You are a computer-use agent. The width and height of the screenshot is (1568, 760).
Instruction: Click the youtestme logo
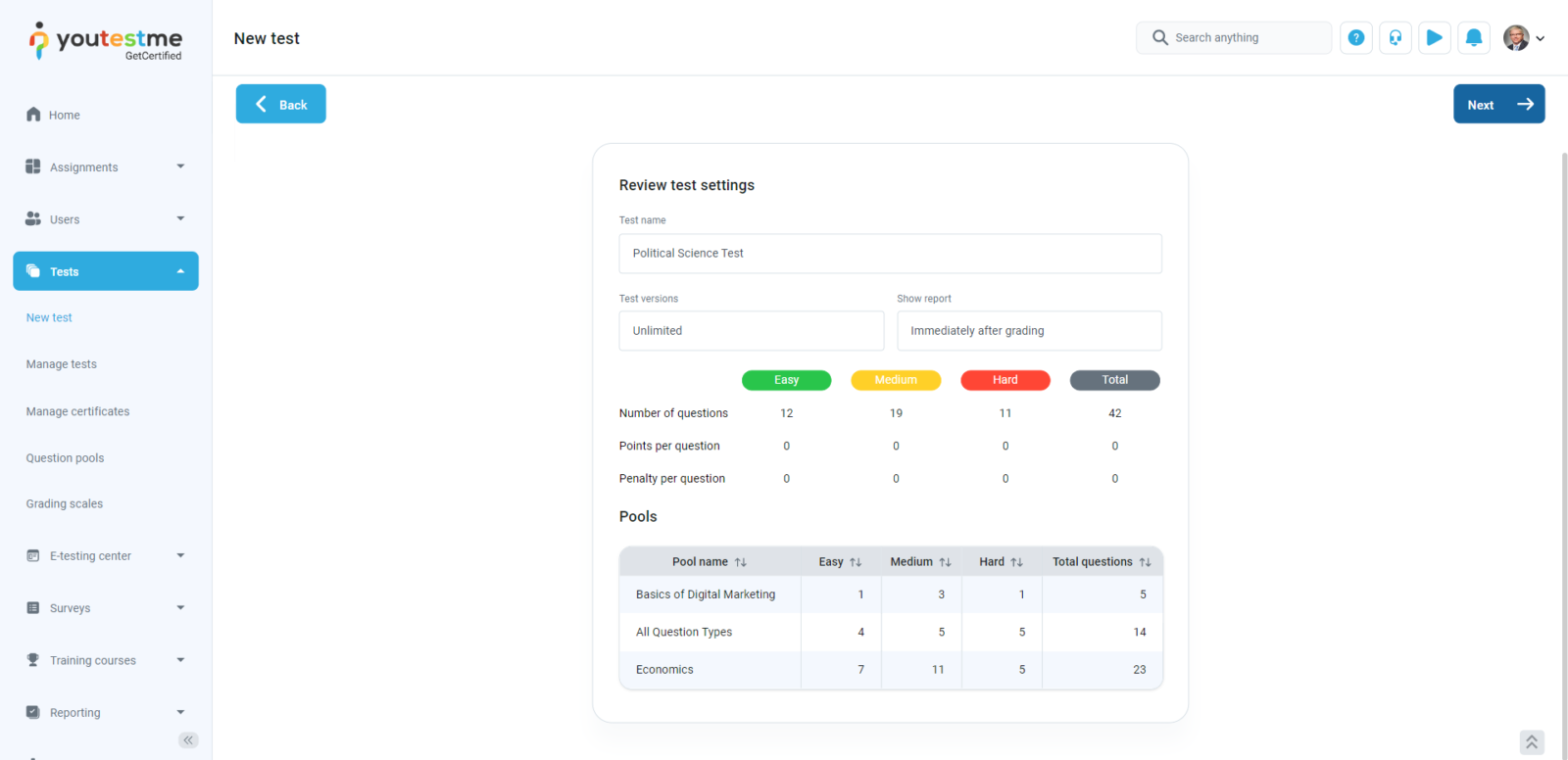(x=106, y=41)
